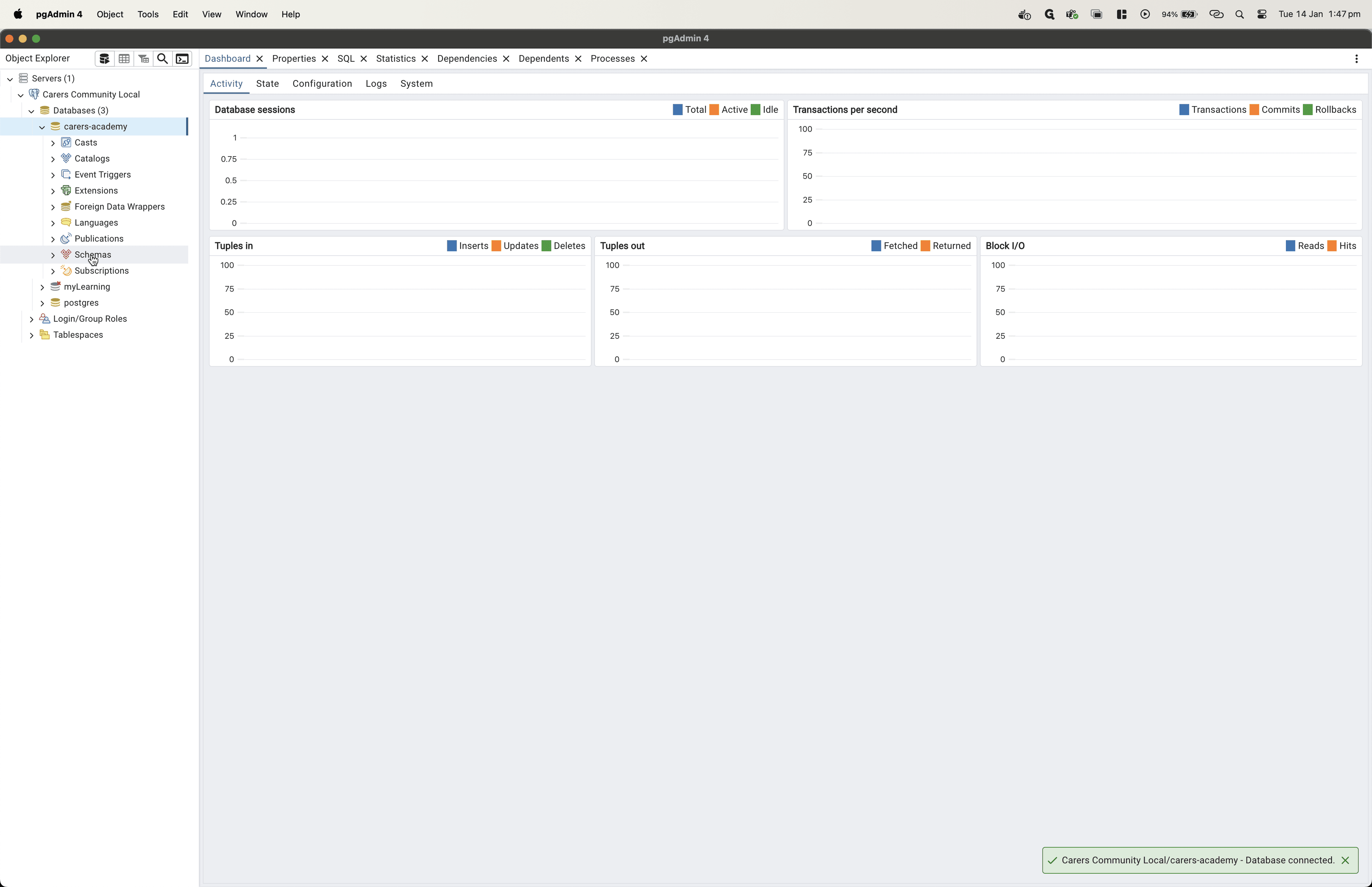This screenshot has width=1372, height=887.
Task: Switch to the Properties tab
Action: pyautogui.click(x=294, y=59)
